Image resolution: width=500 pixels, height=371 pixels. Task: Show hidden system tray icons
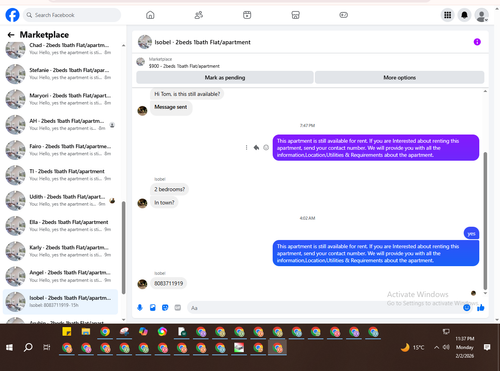tap(436, 348)
